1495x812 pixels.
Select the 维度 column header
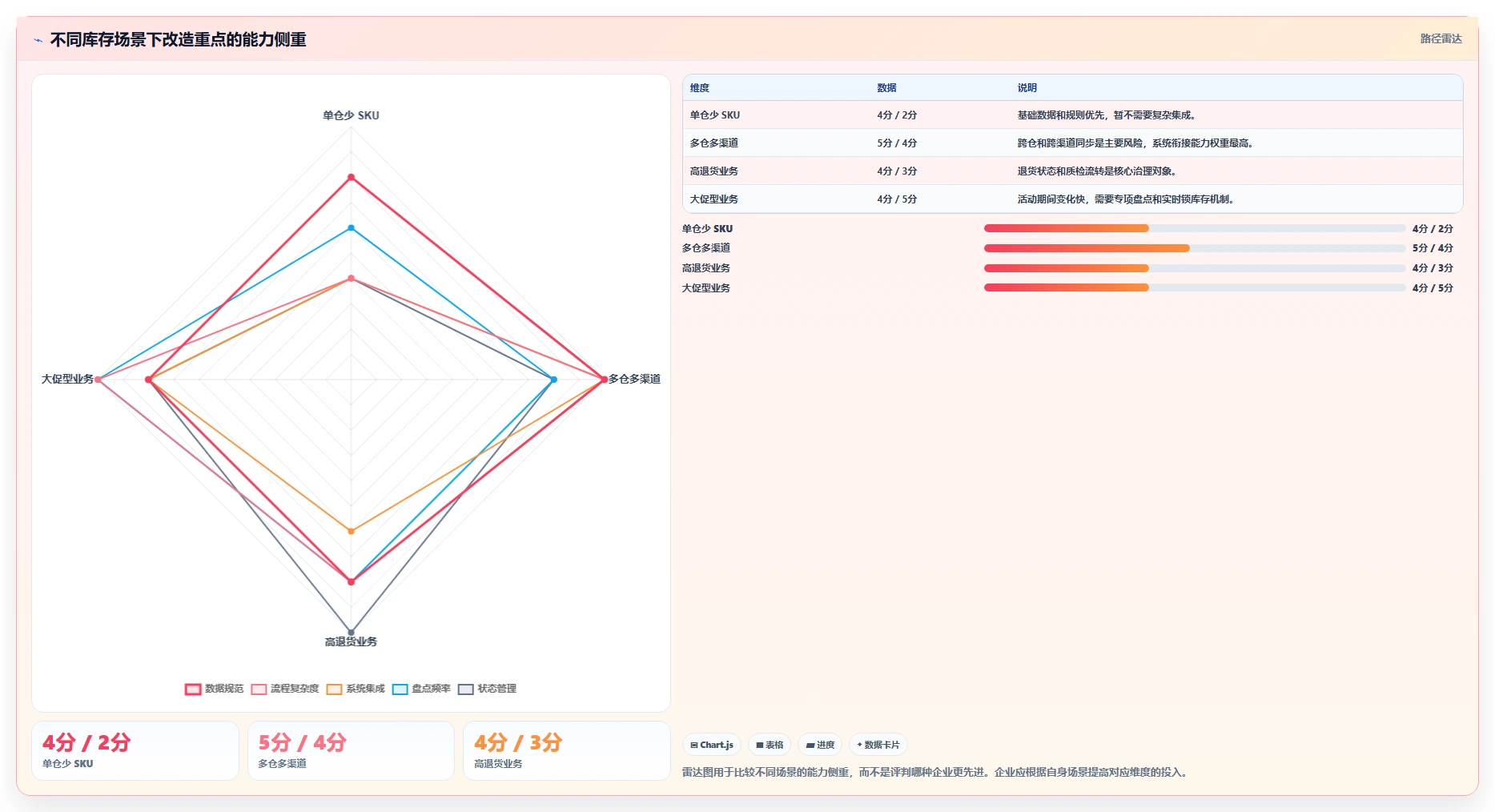point(700,88)
